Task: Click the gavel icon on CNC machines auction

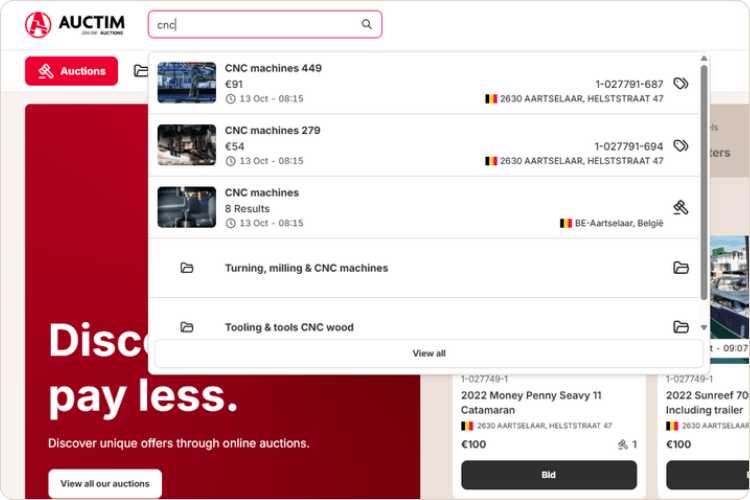Action: pos(681,208)
